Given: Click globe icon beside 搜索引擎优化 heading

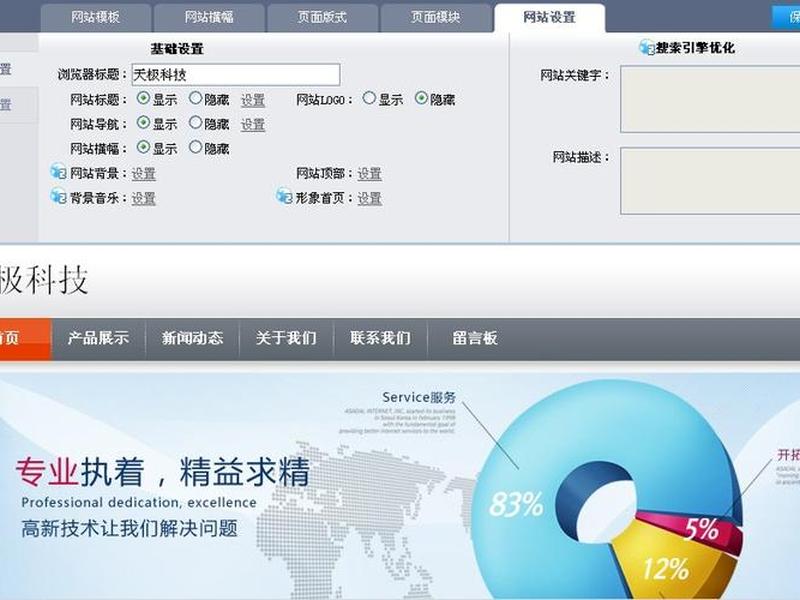Looking at the screenshot, I should (647, 47).
